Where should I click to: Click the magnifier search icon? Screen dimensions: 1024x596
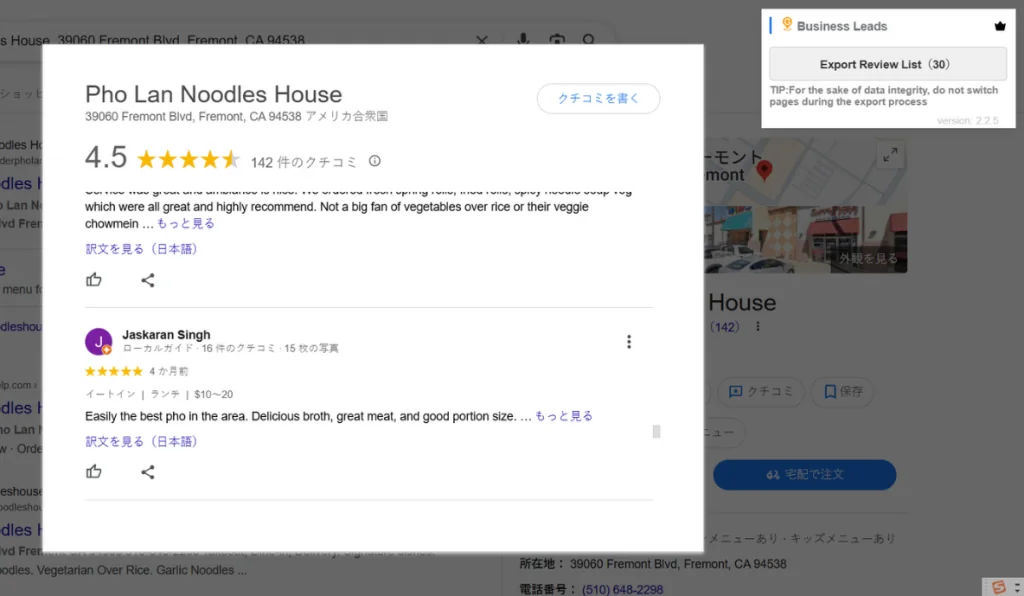pos(589,40)
